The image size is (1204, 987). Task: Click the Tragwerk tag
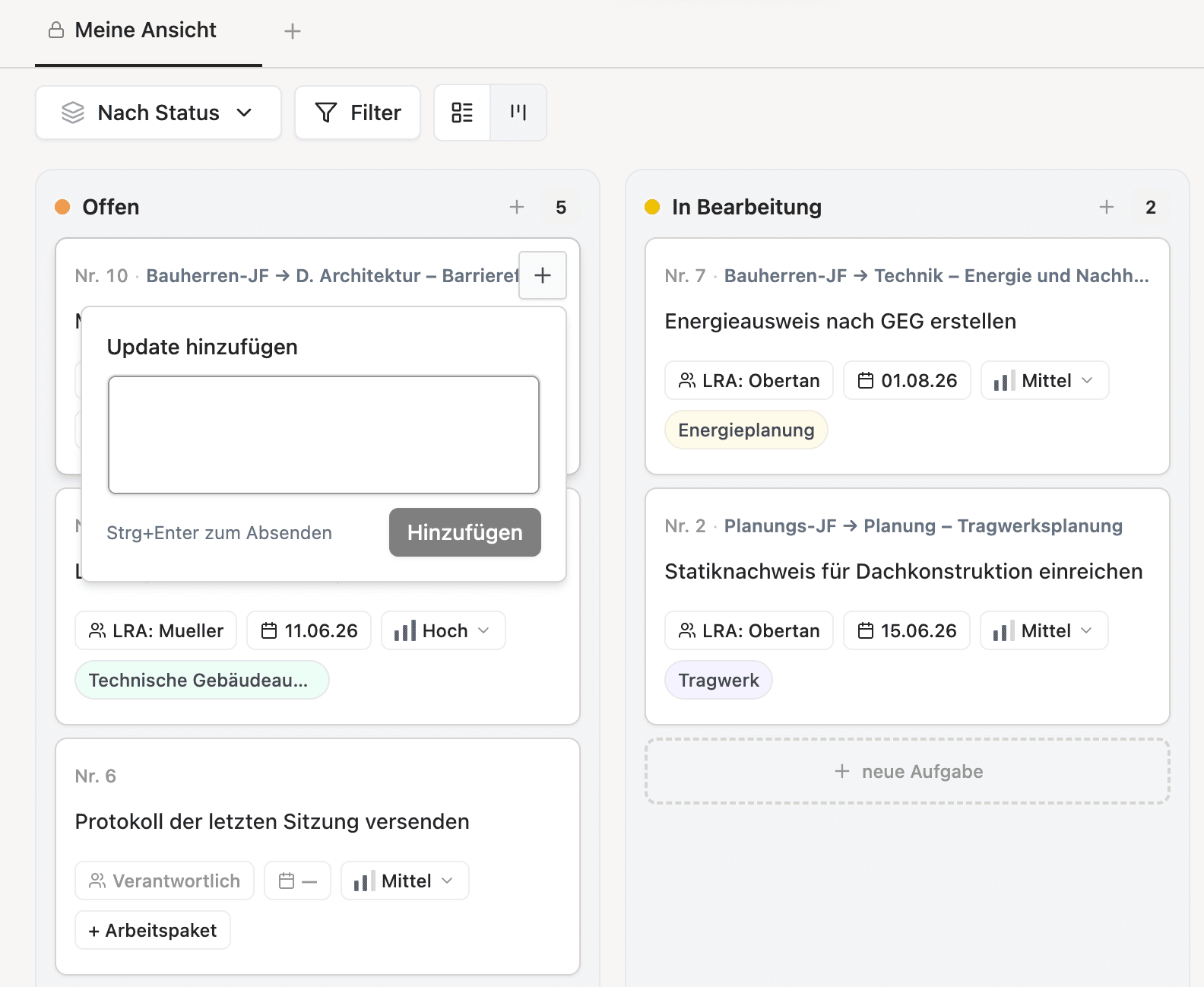coord(718,680)
